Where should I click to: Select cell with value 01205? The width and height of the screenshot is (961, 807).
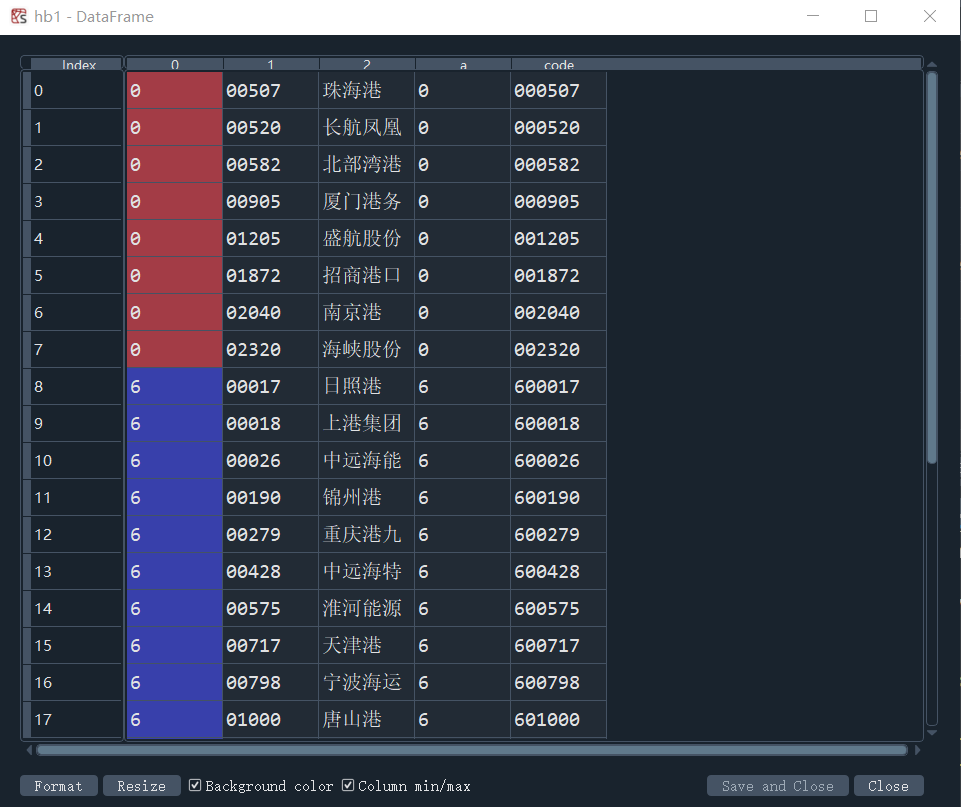271,238
